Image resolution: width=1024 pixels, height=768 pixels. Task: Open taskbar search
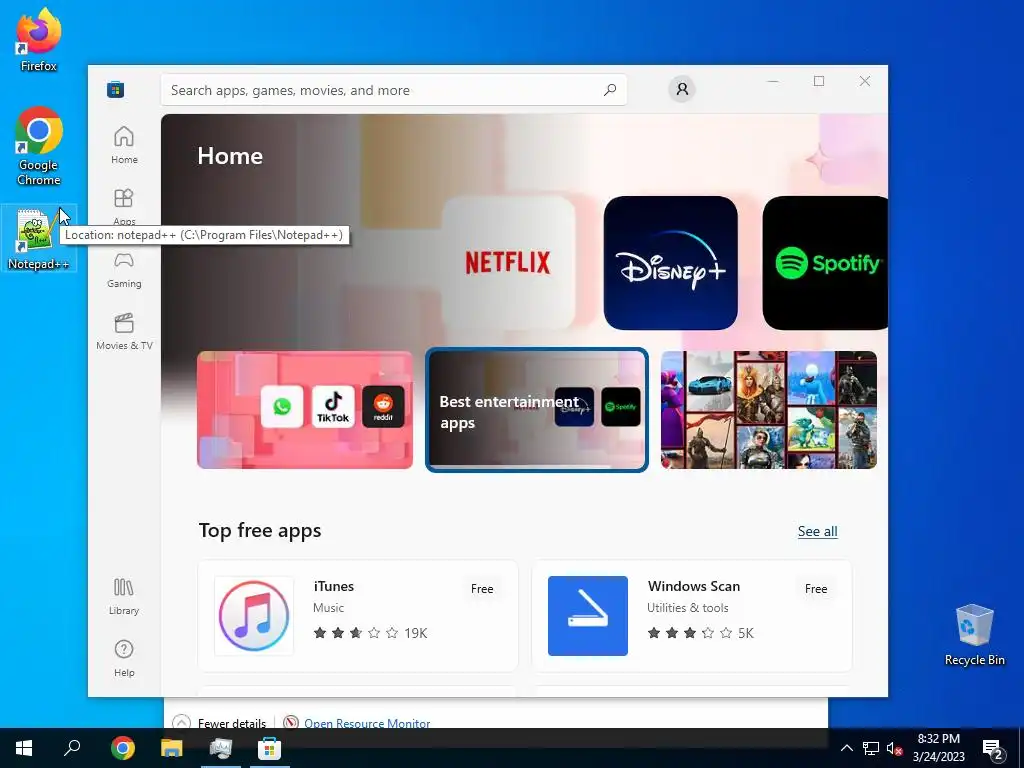(x=72, y=748)
